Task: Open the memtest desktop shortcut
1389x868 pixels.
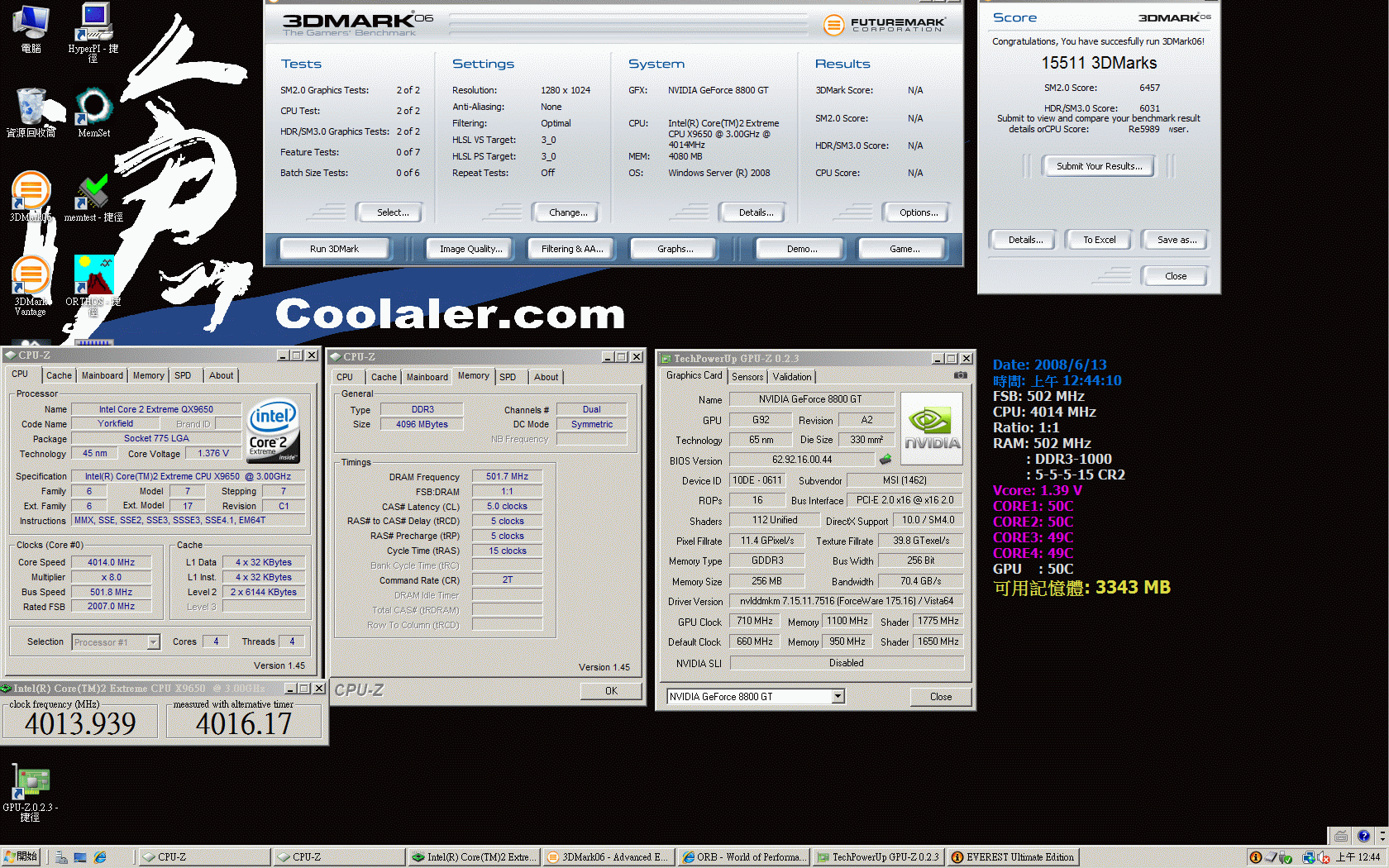Action: (93, 198)
